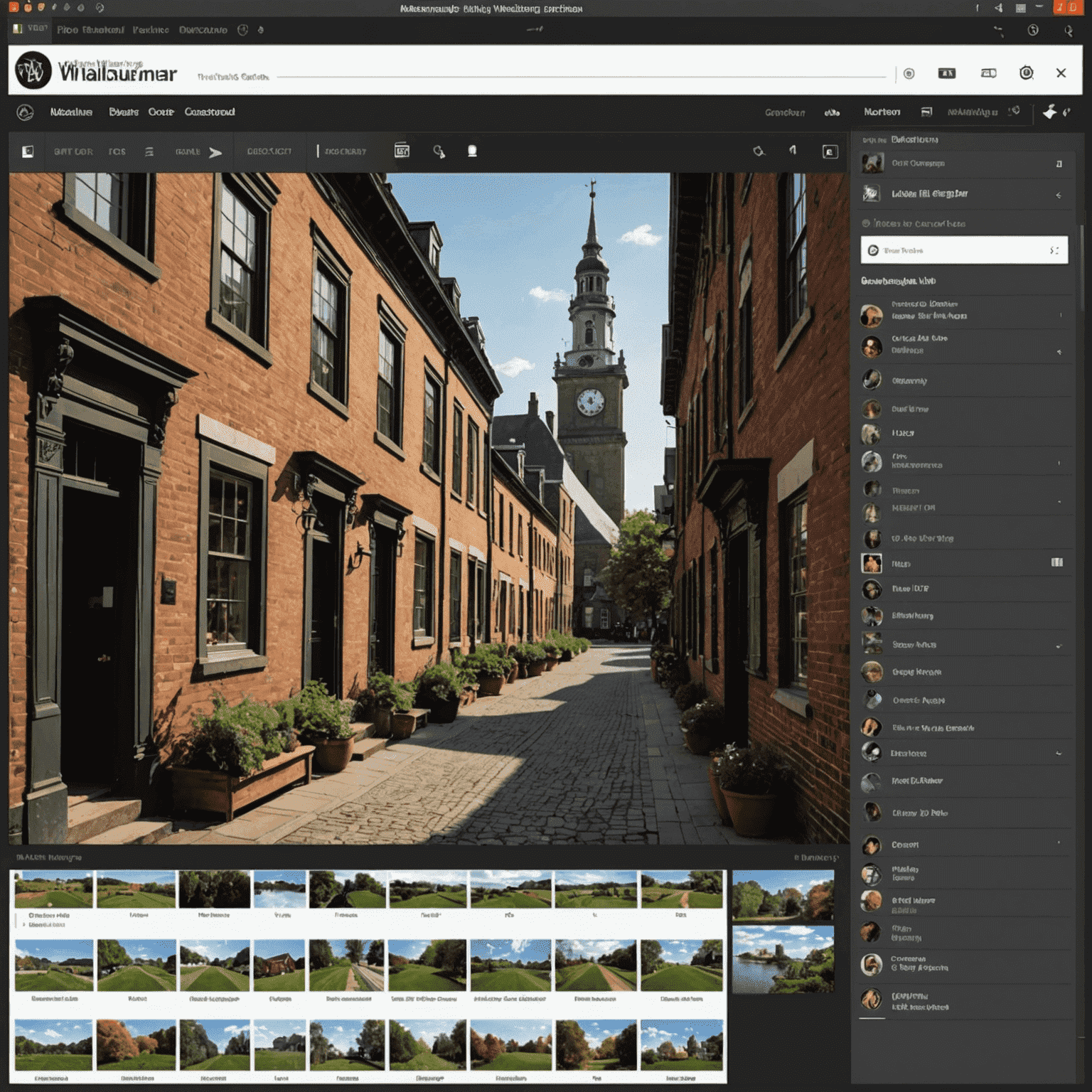Click the clock-like icon at right of menu row
Screen dimensions: 1092x1092
1033,30
